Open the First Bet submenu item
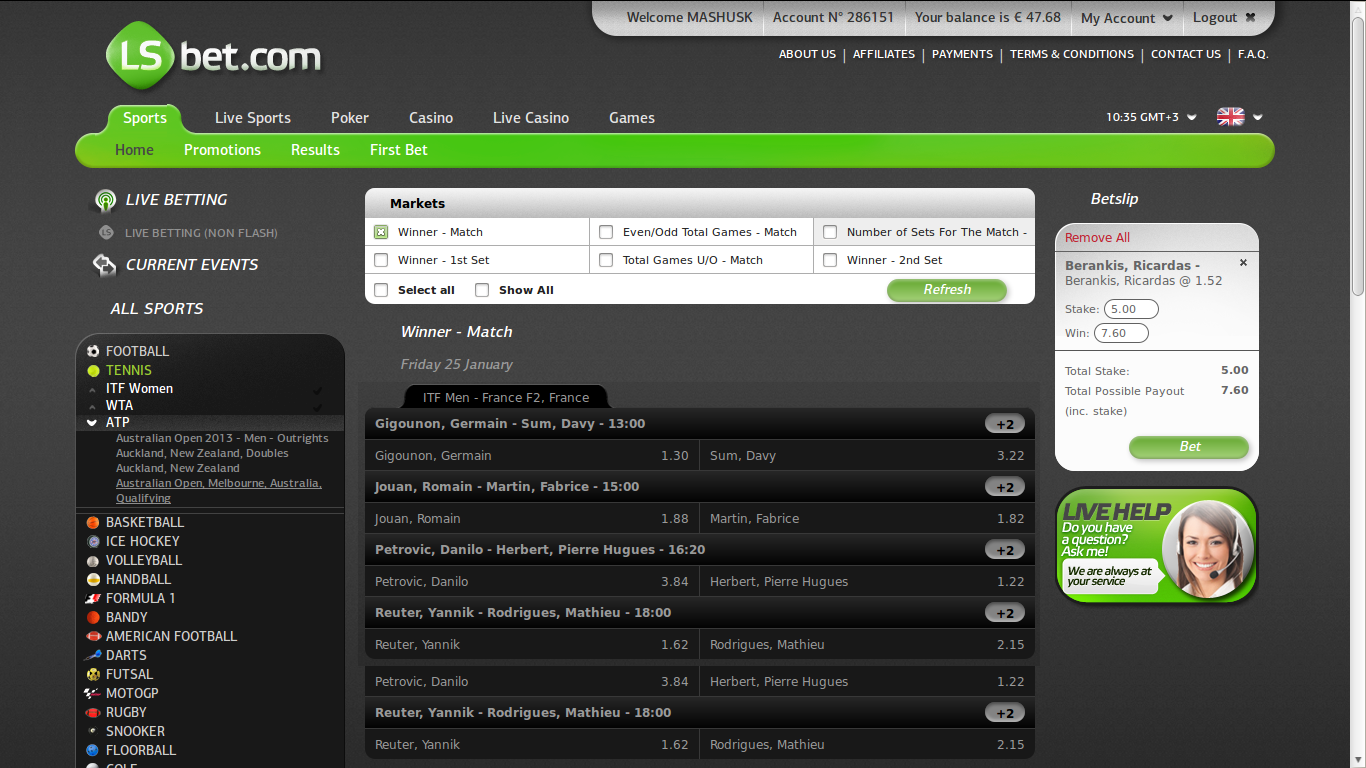Screen dimensions: 1366x768 (x=399, y=150)
